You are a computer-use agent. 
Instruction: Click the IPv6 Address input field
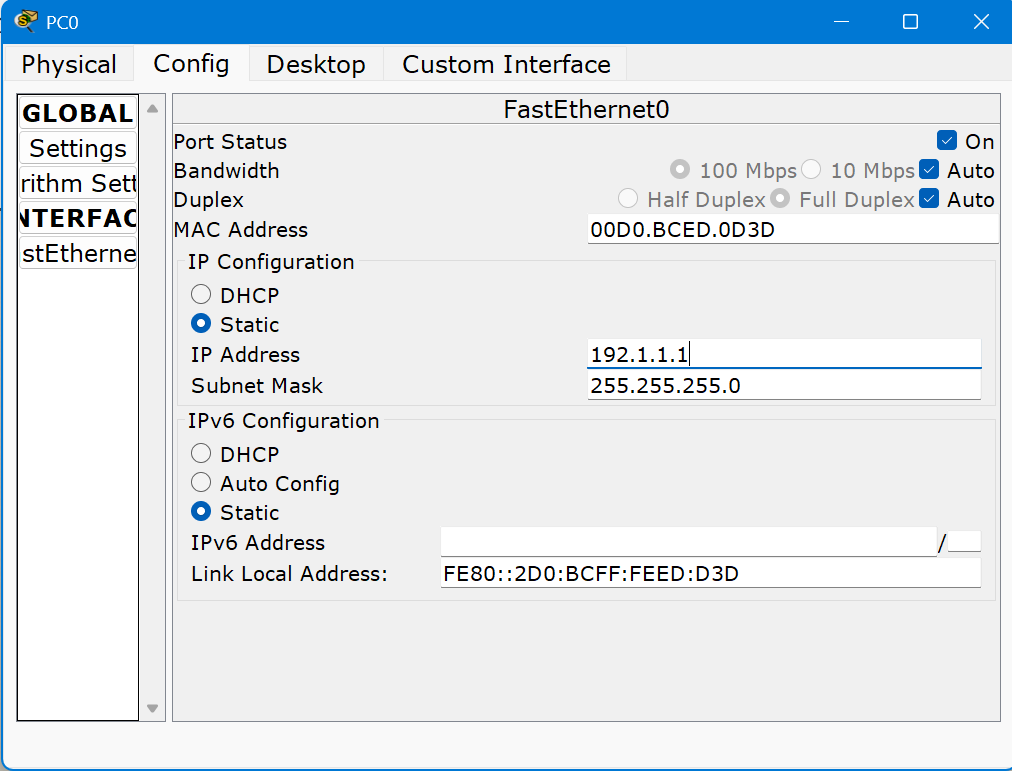tap(688, 542)
